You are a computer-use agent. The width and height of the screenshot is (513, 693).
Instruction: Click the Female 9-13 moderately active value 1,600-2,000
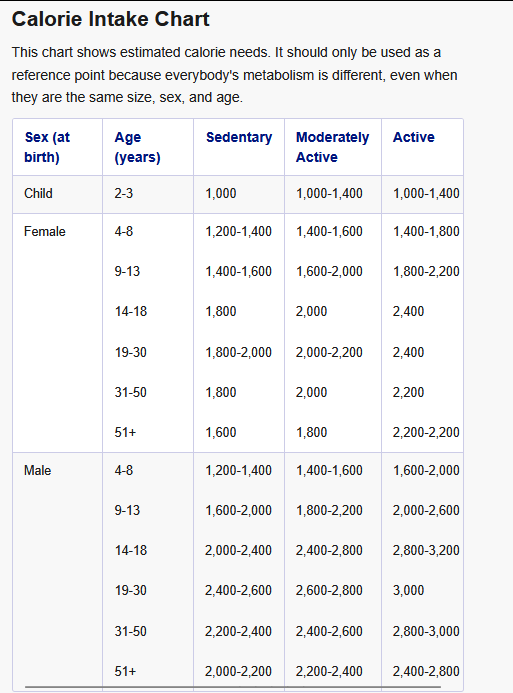(x=329, y=271)
